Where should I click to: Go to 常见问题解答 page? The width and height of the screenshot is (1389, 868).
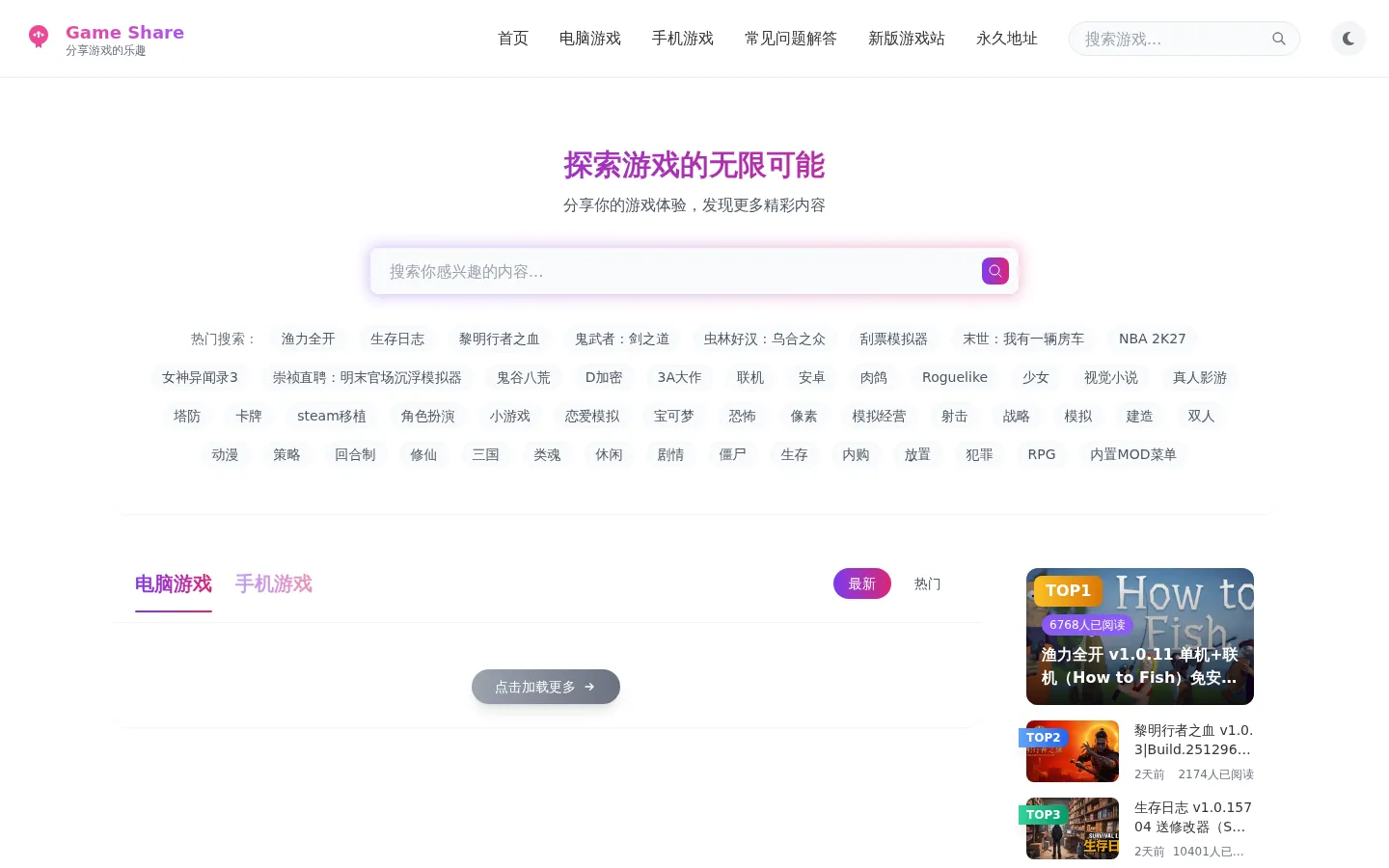[x=791, y=39]
